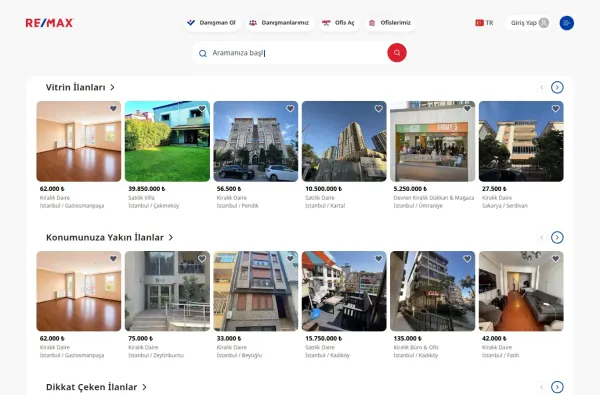Screen dimensions: 600x395
Task: Favorite the 27.500 ₺ Serdivan listing
Action: (556, 109)
